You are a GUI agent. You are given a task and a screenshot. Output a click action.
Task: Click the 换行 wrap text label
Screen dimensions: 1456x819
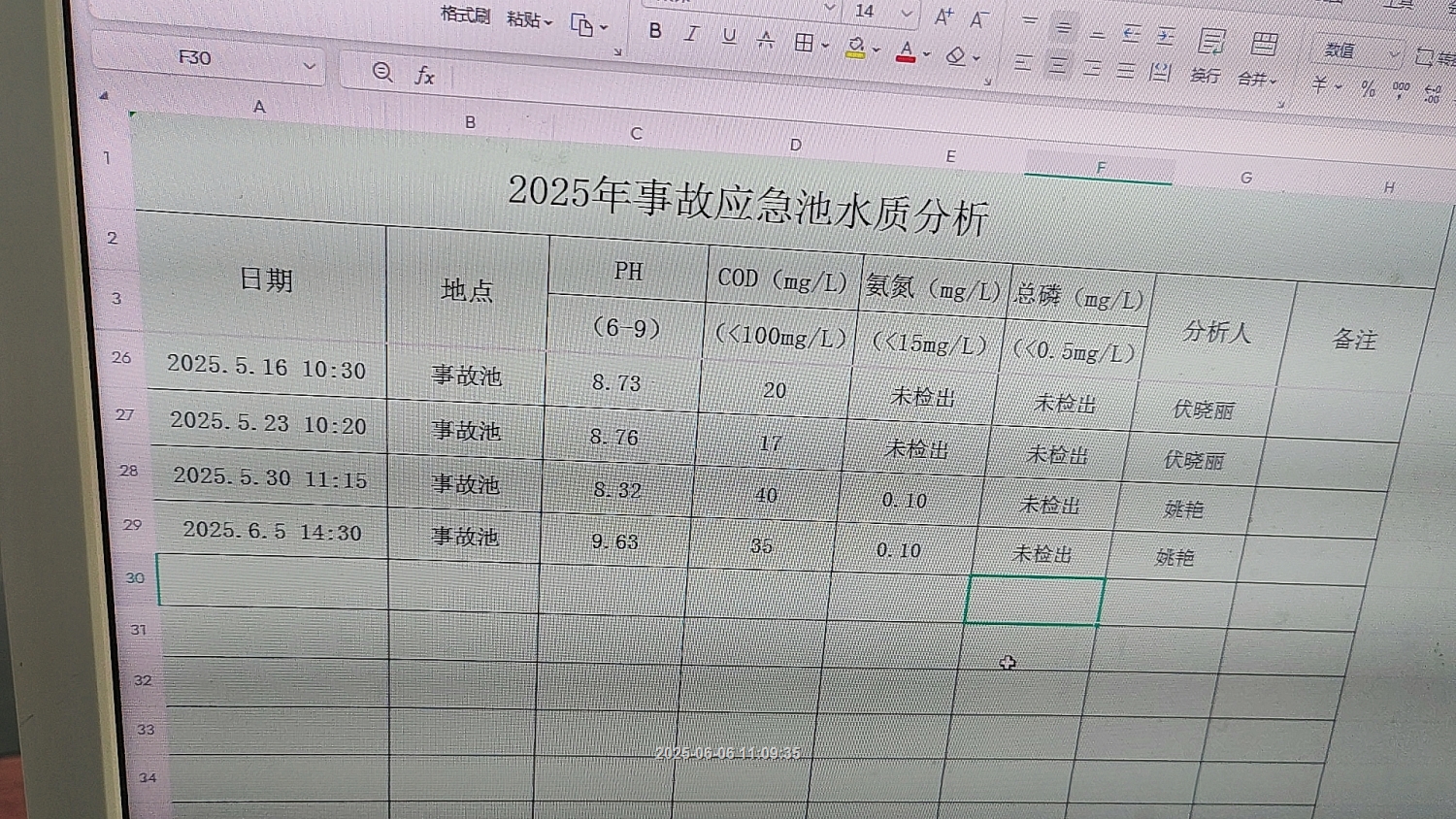[x=1205, y=75]
